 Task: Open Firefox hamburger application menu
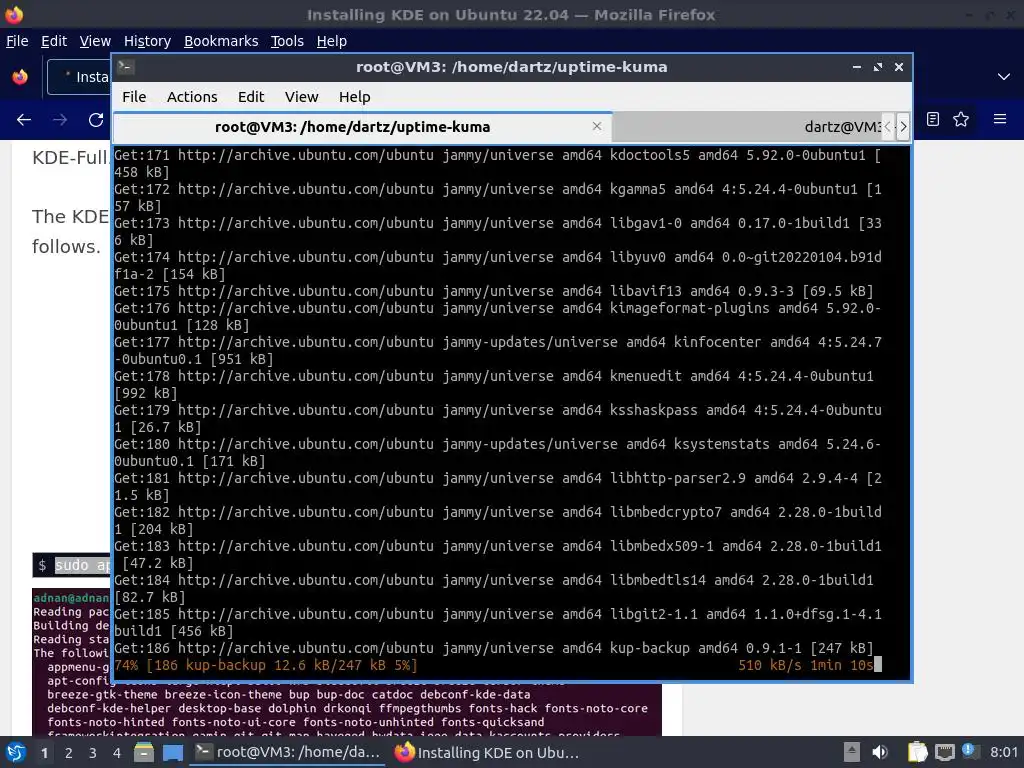[x=999, y=119]
